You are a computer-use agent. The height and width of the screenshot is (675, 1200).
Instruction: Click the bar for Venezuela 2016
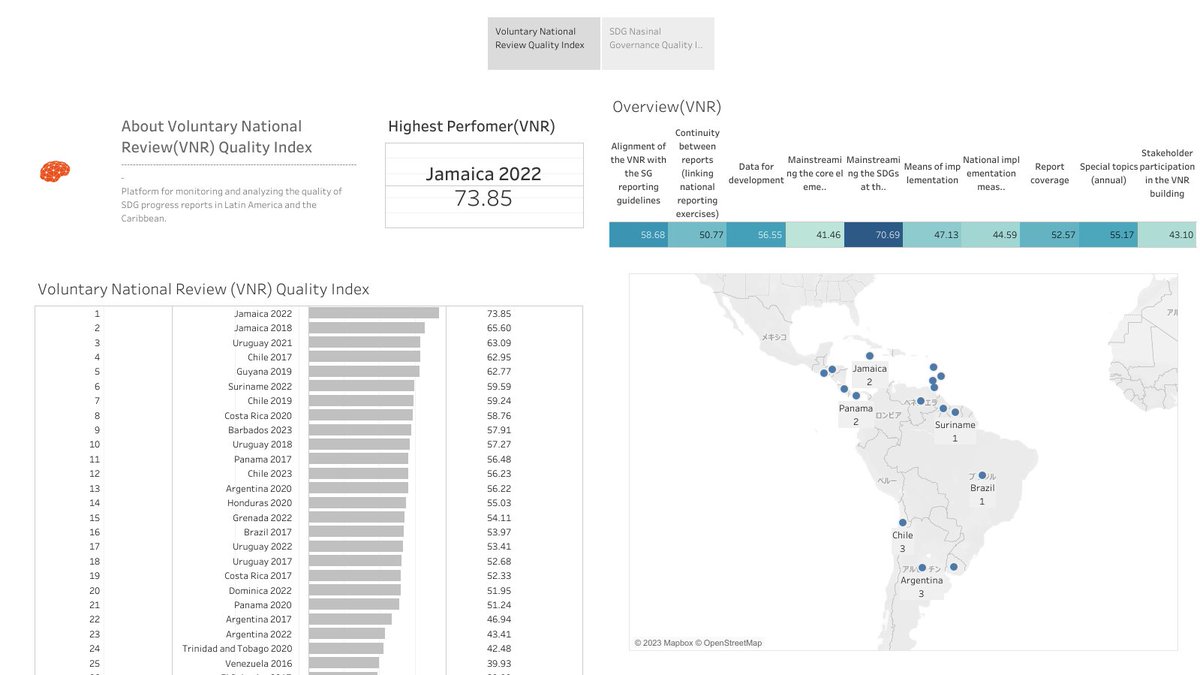[344, 663]
